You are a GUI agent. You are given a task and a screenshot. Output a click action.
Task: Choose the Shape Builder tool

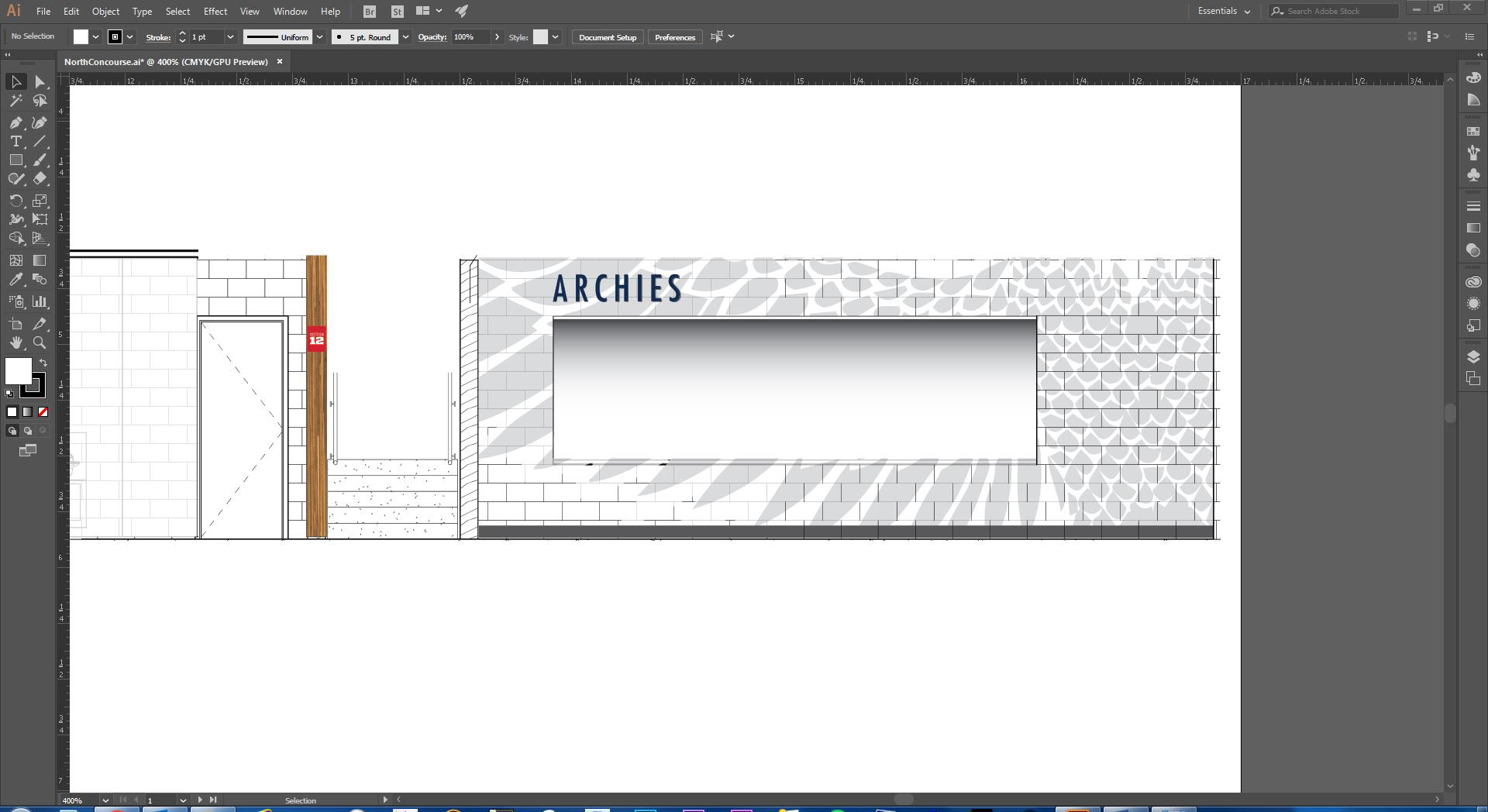point(15,238)
